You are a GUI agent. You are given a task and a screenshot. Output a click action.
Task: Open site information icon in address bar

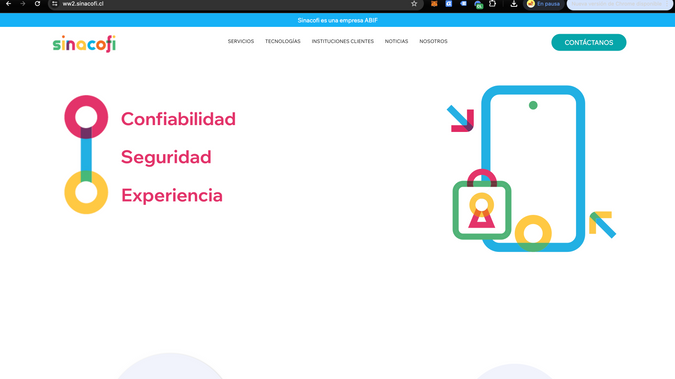pyautogui.click(x=55, y=3)
